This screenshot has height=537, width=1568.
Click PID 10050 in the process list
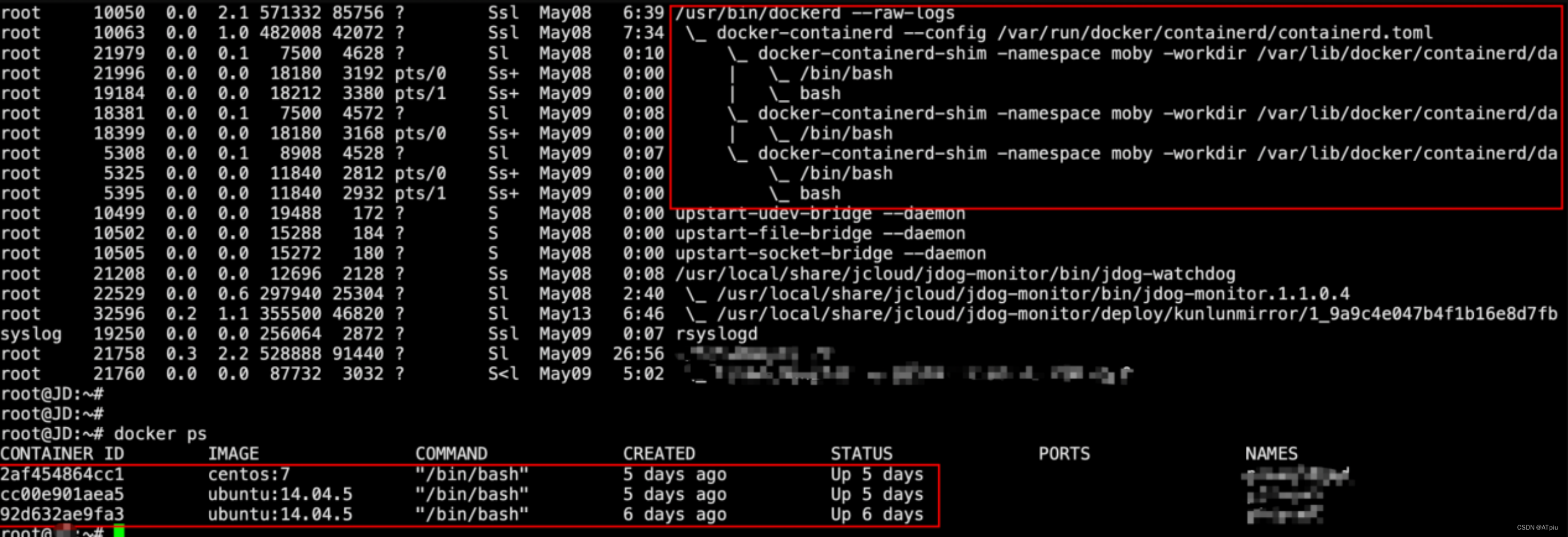119,12
